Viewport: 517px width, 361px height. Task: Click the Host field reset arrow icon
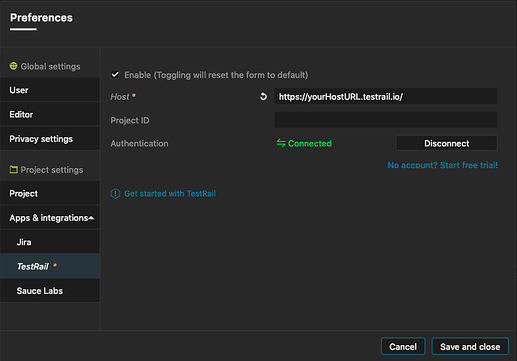[x=263, y=97]
